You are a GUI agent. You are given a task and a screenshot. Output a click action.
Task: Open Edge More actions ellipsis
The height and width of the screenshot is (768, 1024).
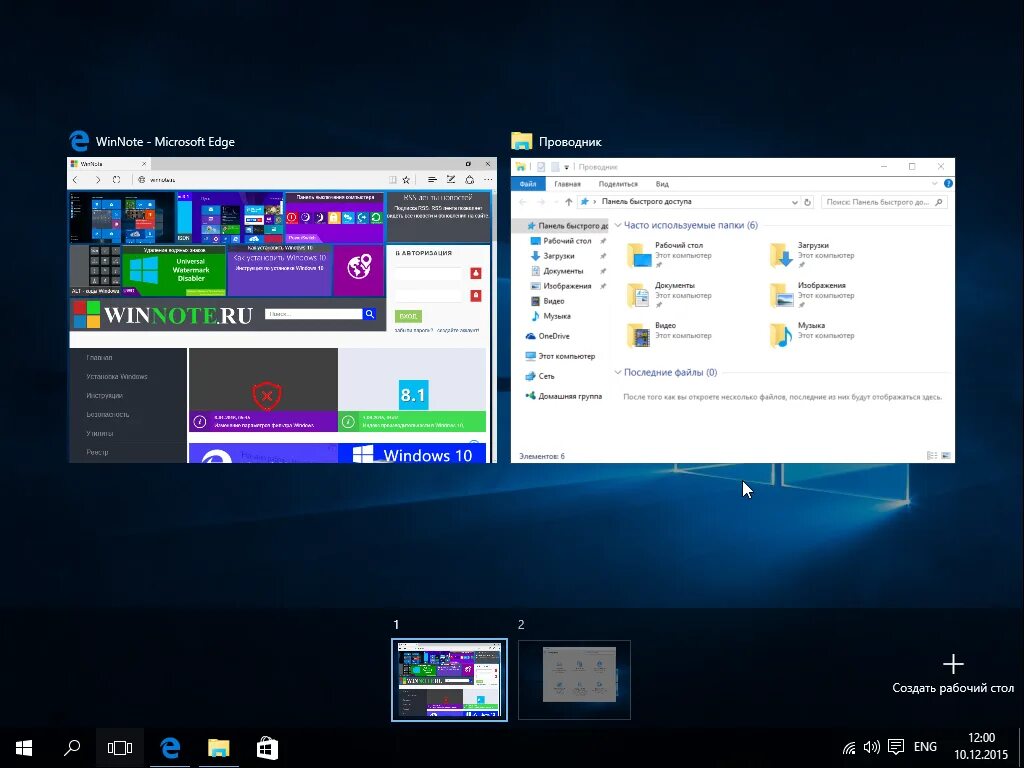point(488,180)
